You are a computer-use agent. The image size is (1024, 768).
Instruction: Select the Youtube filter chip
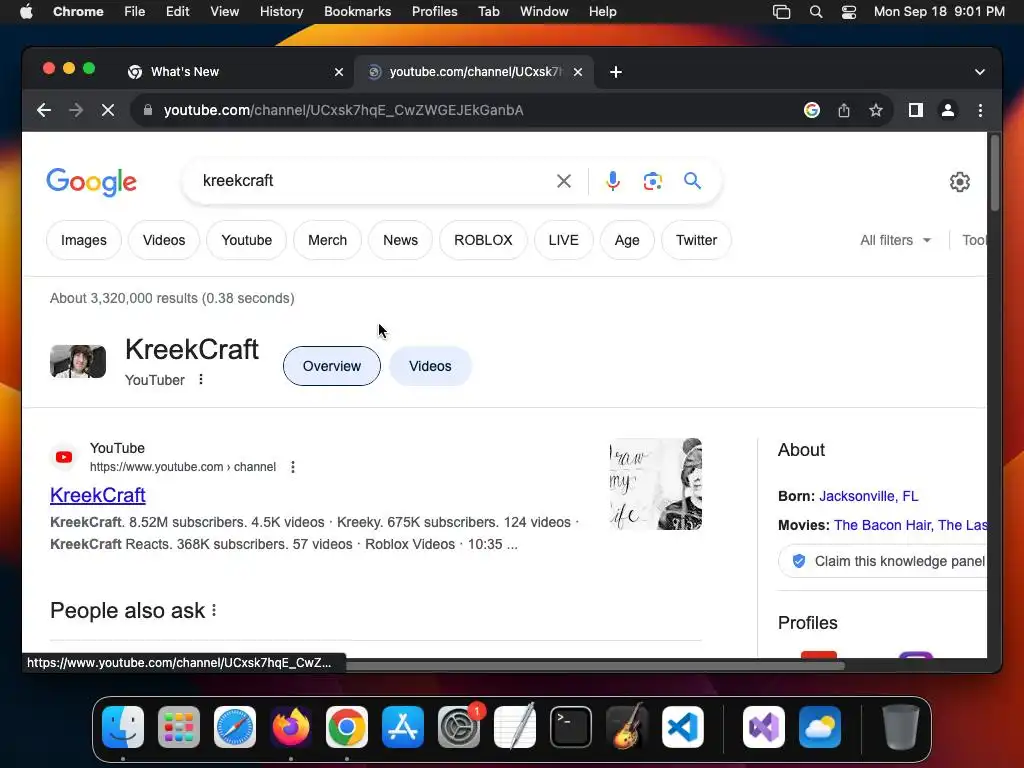(x=246, y=240)
